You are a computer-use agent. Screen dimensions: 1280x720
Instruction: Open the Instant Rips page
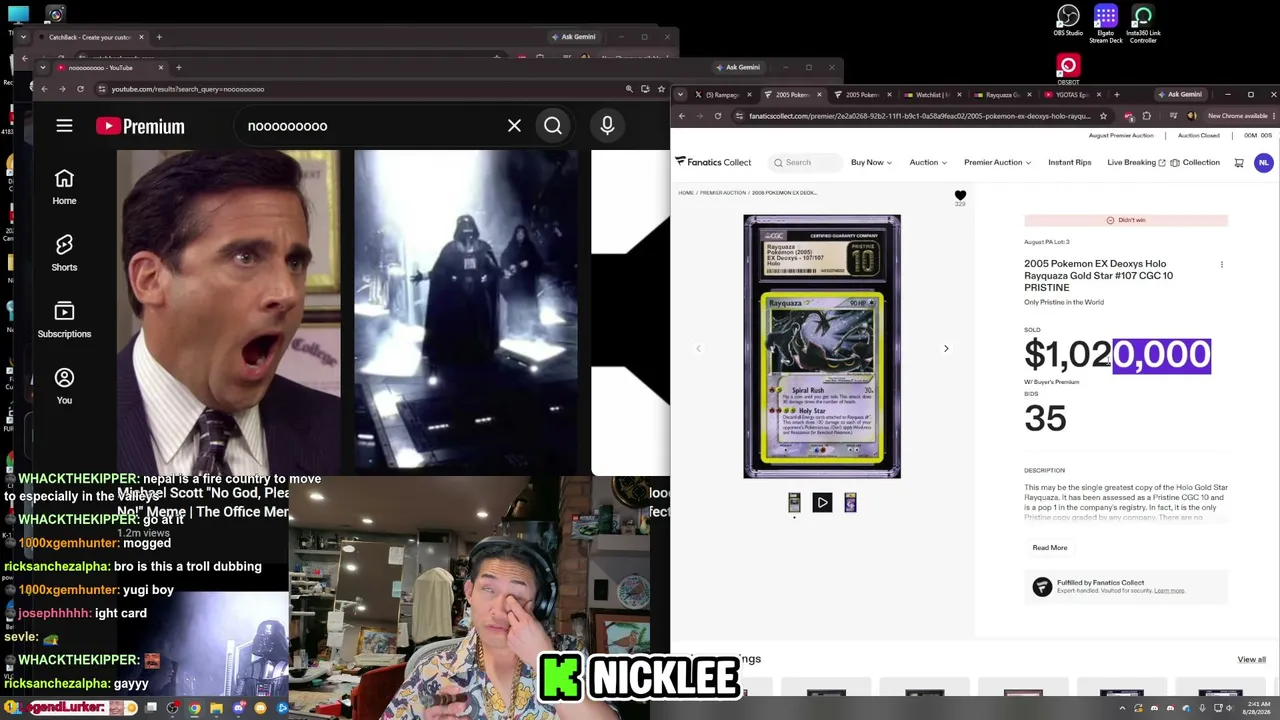pyautogui.click(x=1069, y=162)
